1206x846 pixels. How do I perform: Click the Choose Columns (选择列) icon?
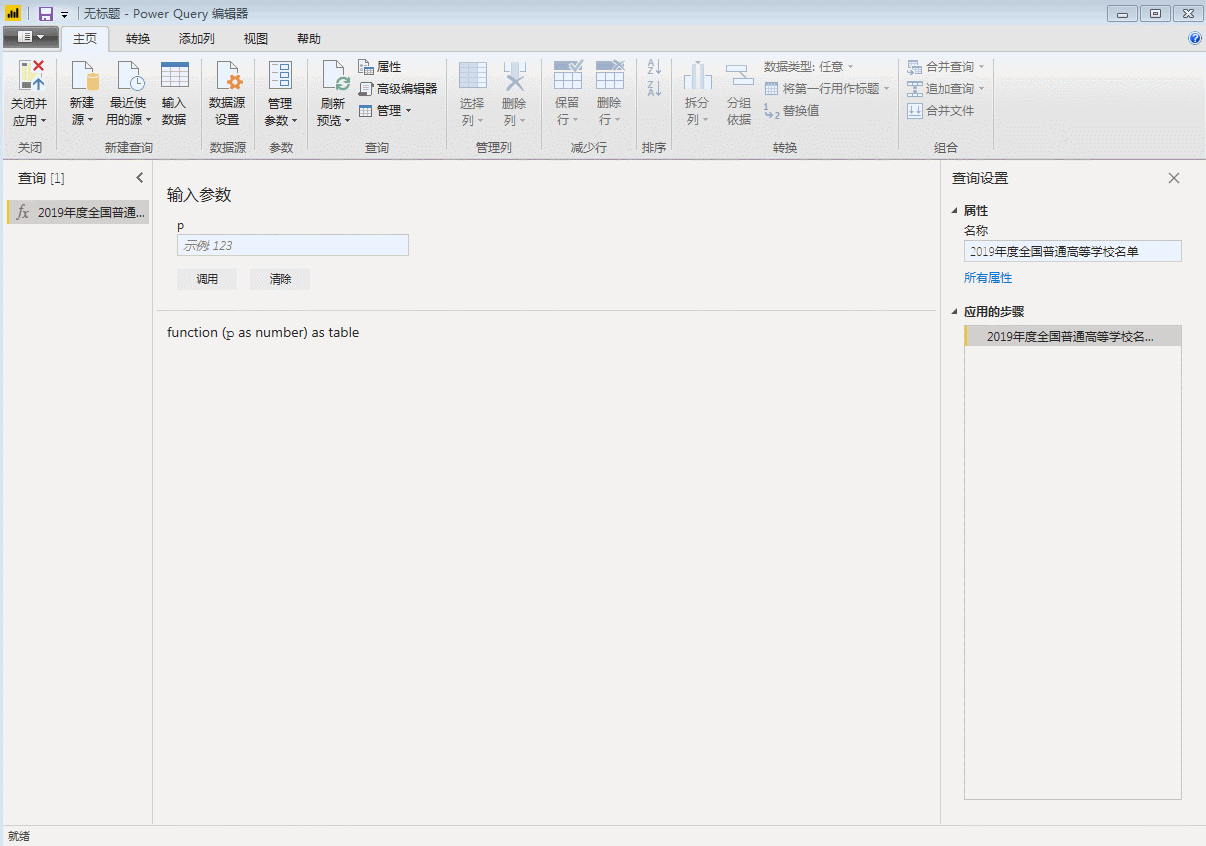click(473, 77)
